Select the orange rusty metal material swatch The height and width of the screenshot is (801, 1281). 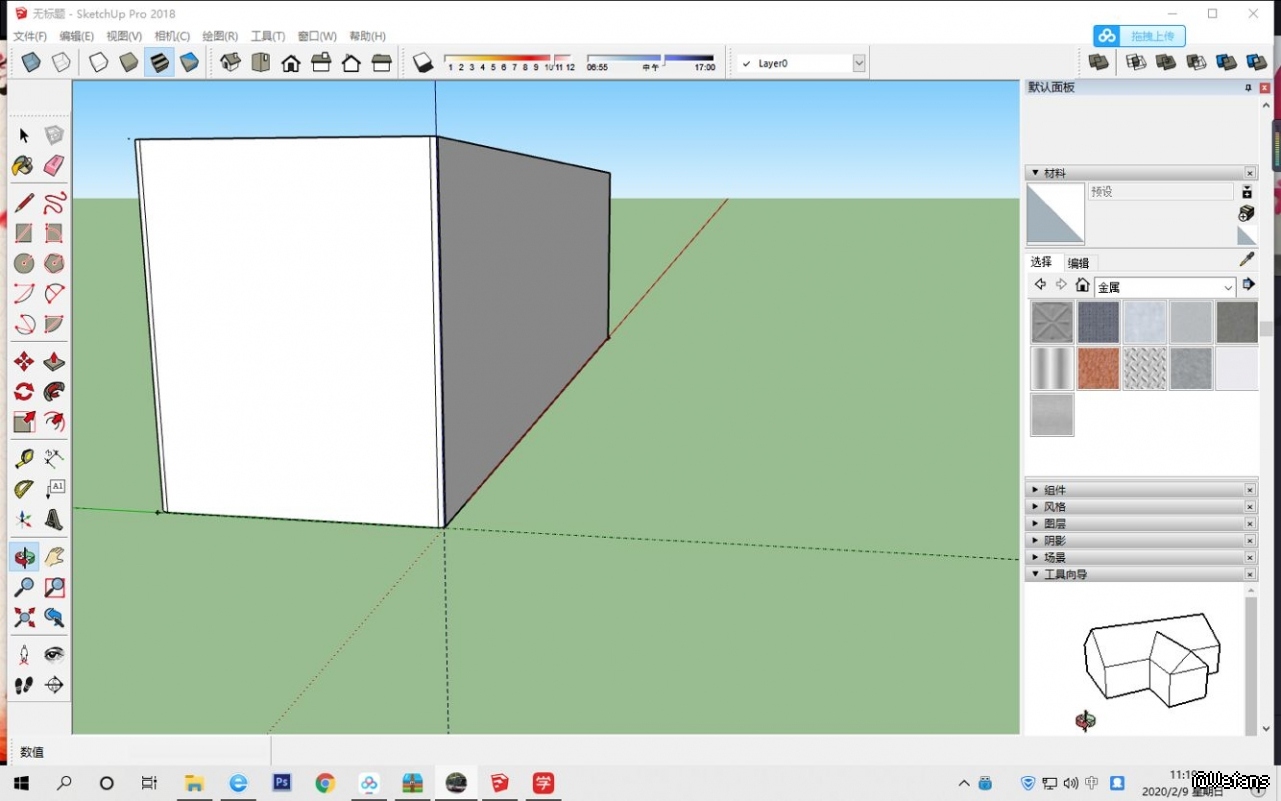tap(1098, 369)
